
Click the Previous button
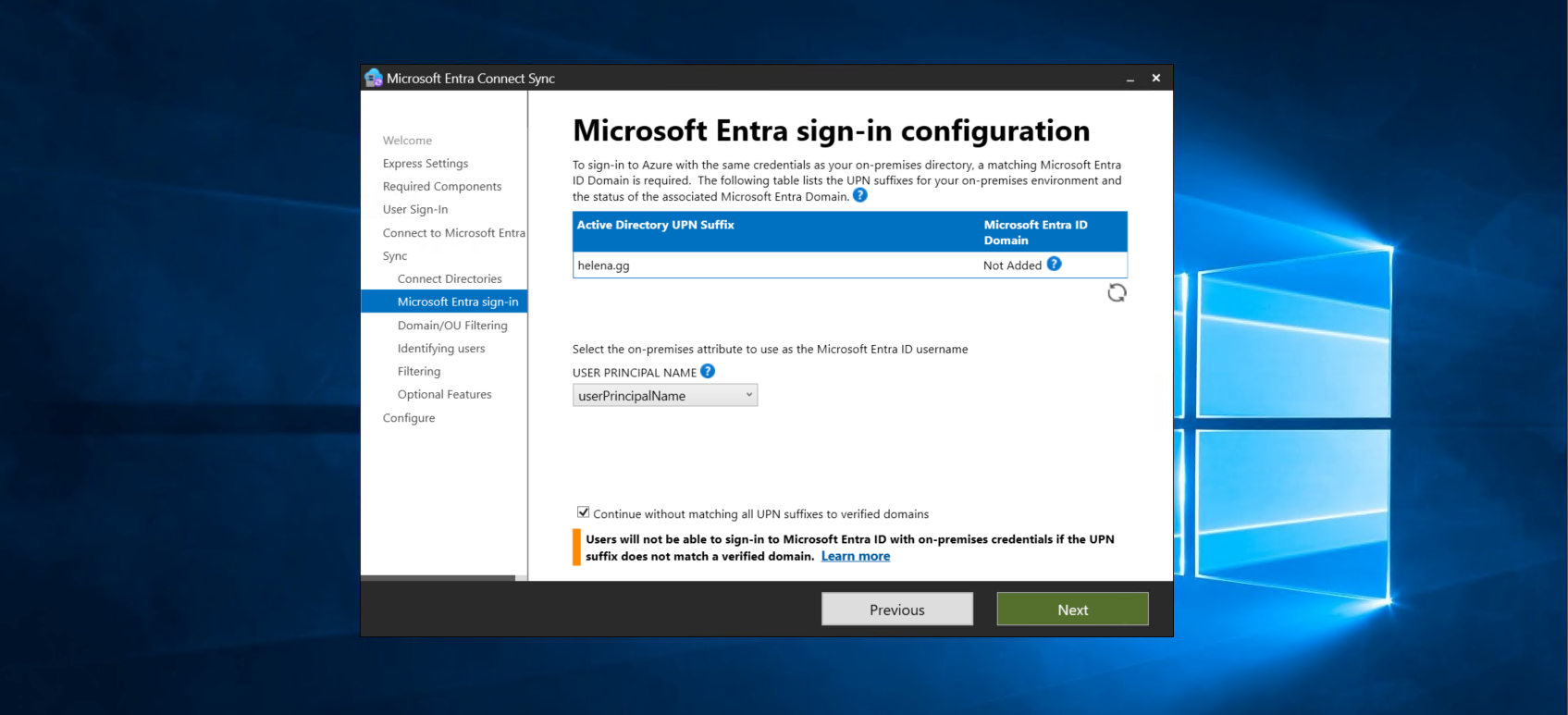(x=896, y=610)
